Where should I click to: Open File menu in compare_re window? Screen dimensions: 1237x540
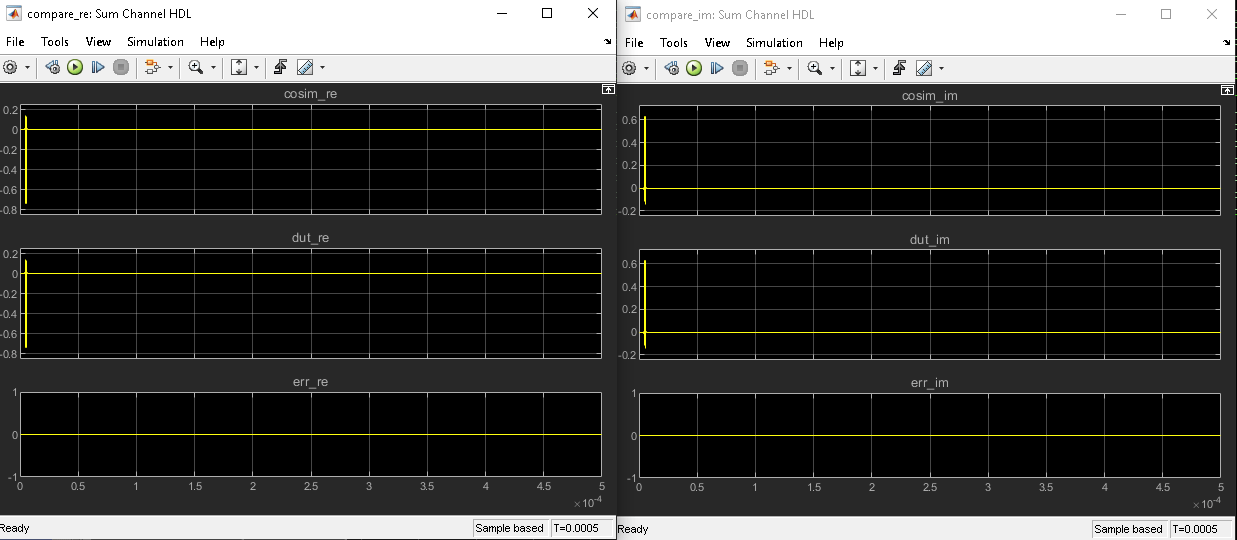point(15,42)
